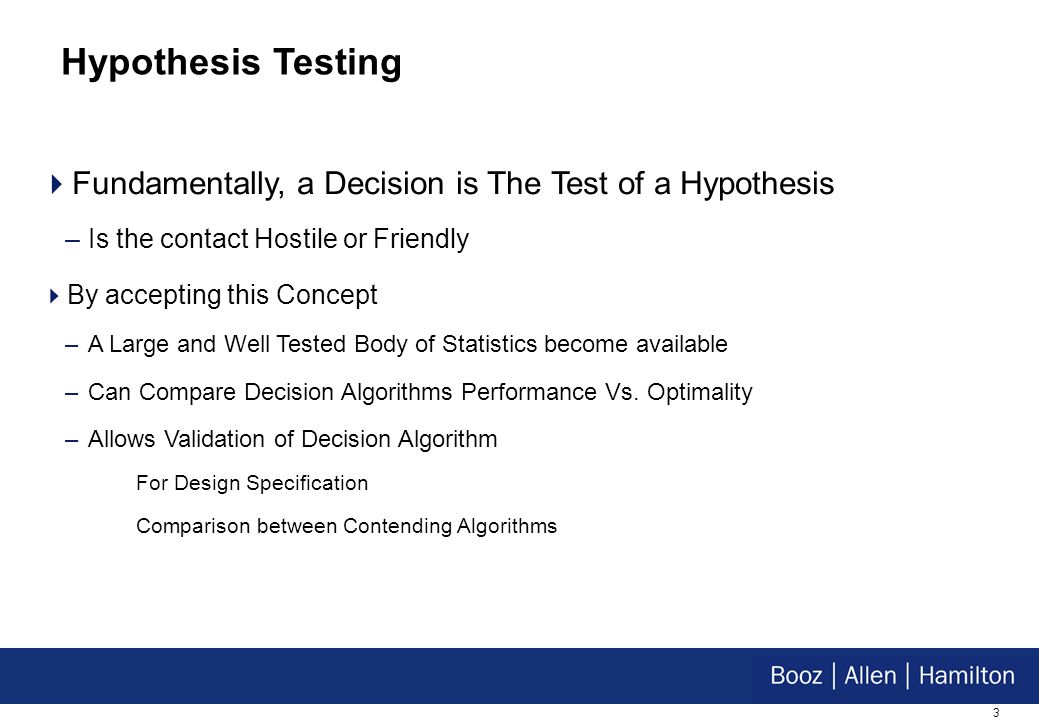Click the Comparison between Contending Algorithms line
1039x720 pixels.
347,526
